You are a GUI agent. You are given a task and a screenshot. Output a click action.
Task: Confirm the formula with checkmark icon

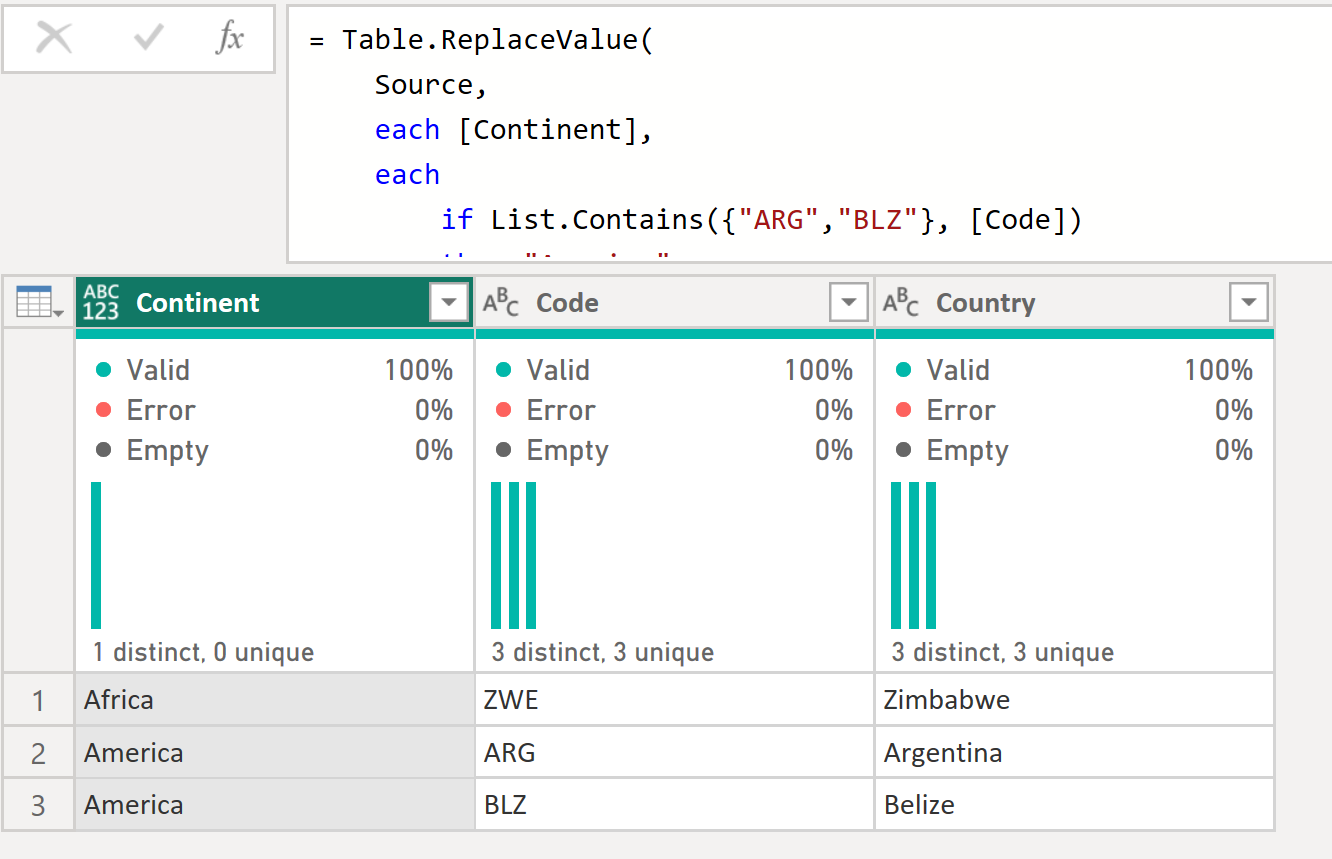coord(149,38)
